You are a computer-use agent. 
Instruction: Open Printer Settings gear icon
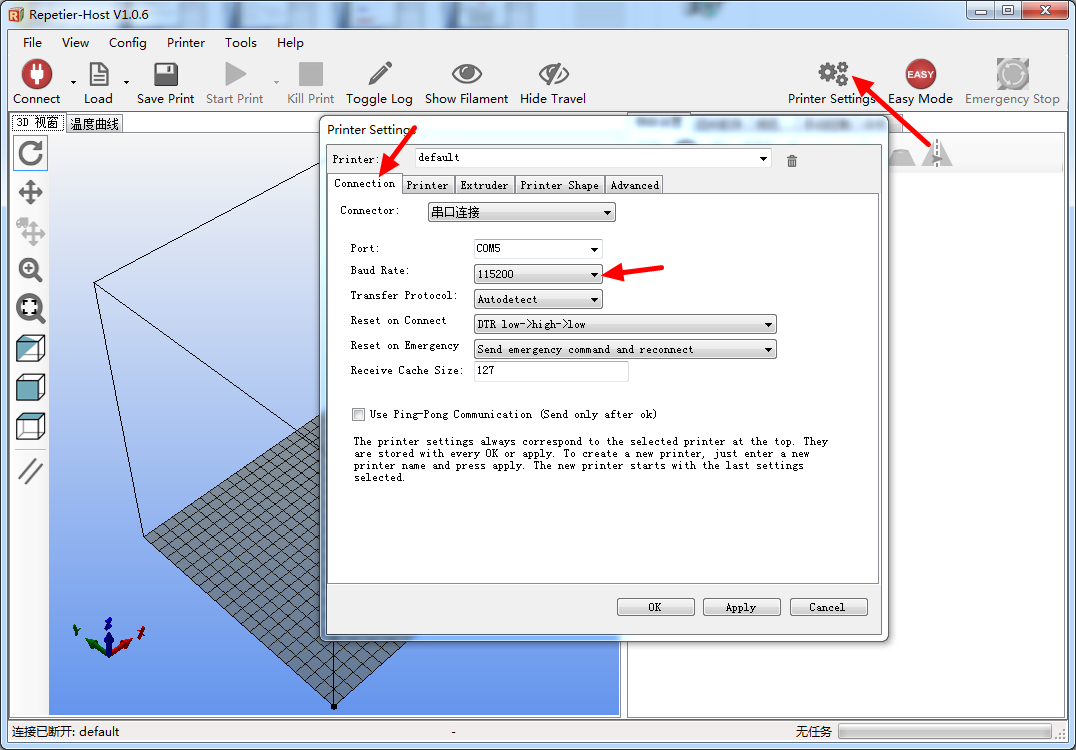pyautogui.click(x=832, y=75)
